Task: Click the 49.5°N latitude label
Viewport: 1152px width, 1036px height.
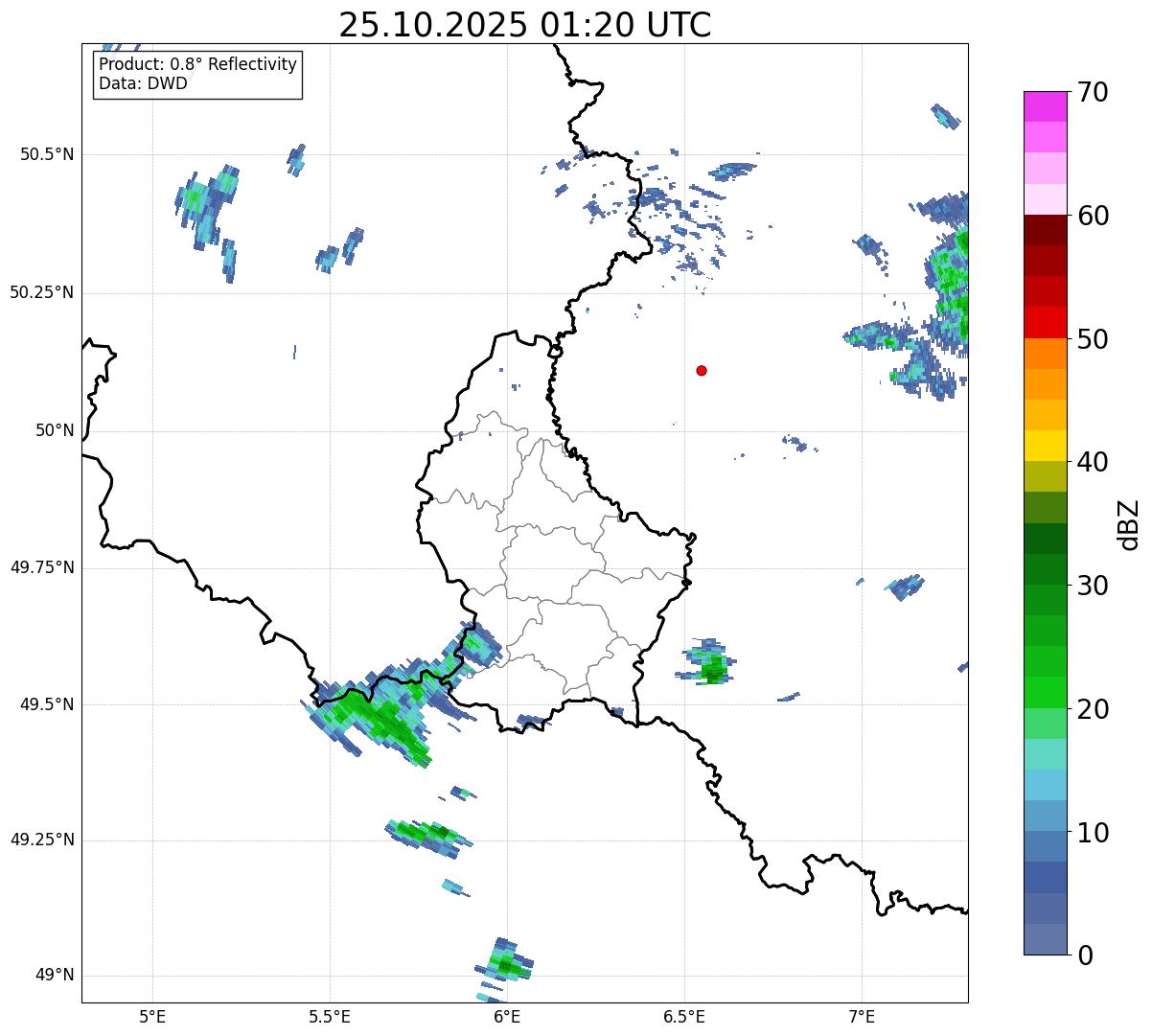Action: coord(47,704)
